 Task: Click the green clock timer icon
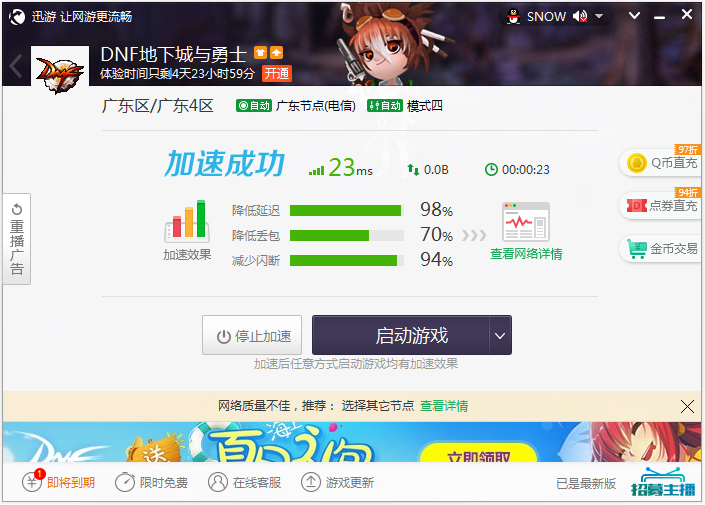[x=491, y=170]
